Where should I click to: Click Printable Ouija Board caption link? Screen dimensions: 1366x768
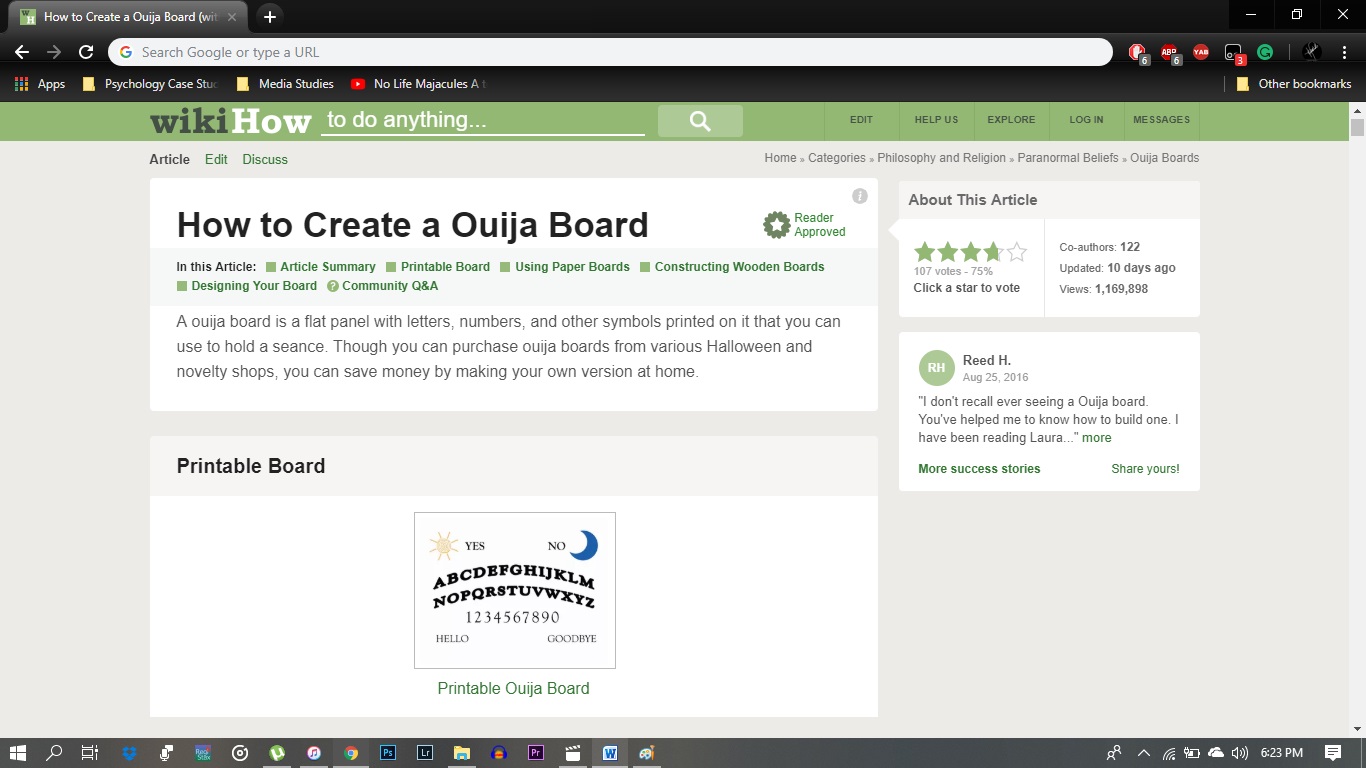[513, 688]
